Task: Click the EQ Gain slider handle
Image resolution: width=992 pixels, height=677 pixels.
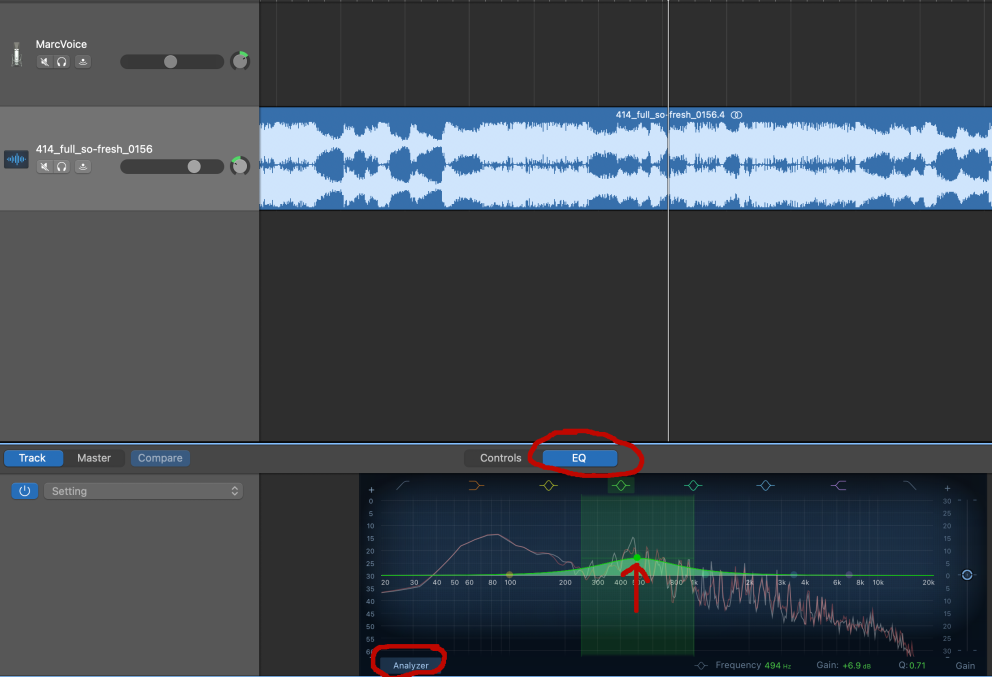Action: point(967,575)
